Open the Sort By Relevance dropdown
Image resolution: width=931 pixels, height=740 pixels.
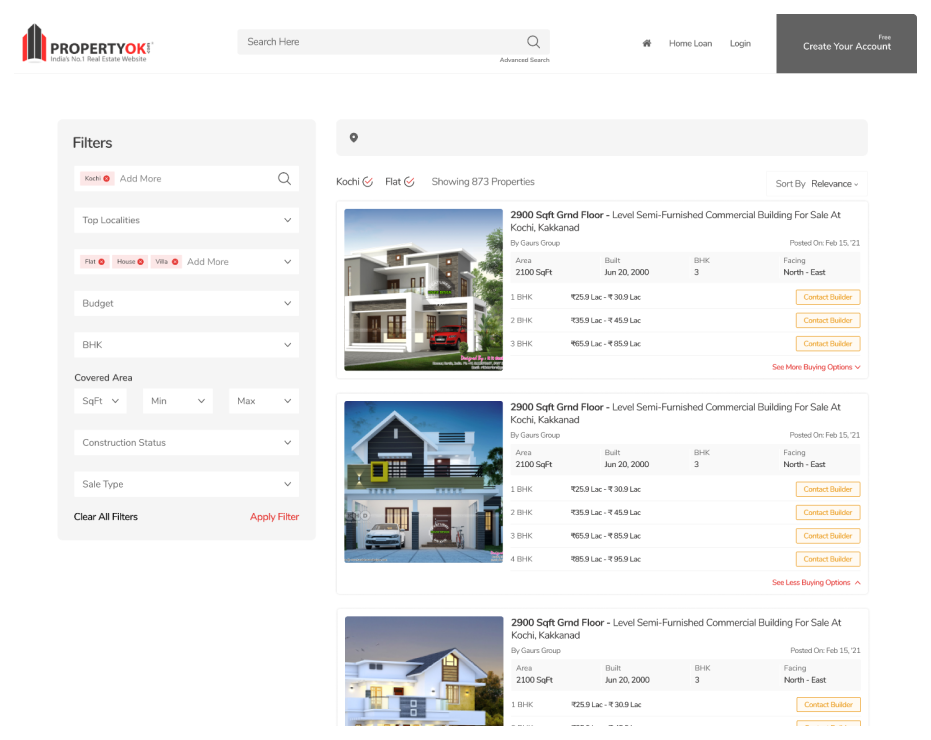pyautogui.click(x=817, y=184)
